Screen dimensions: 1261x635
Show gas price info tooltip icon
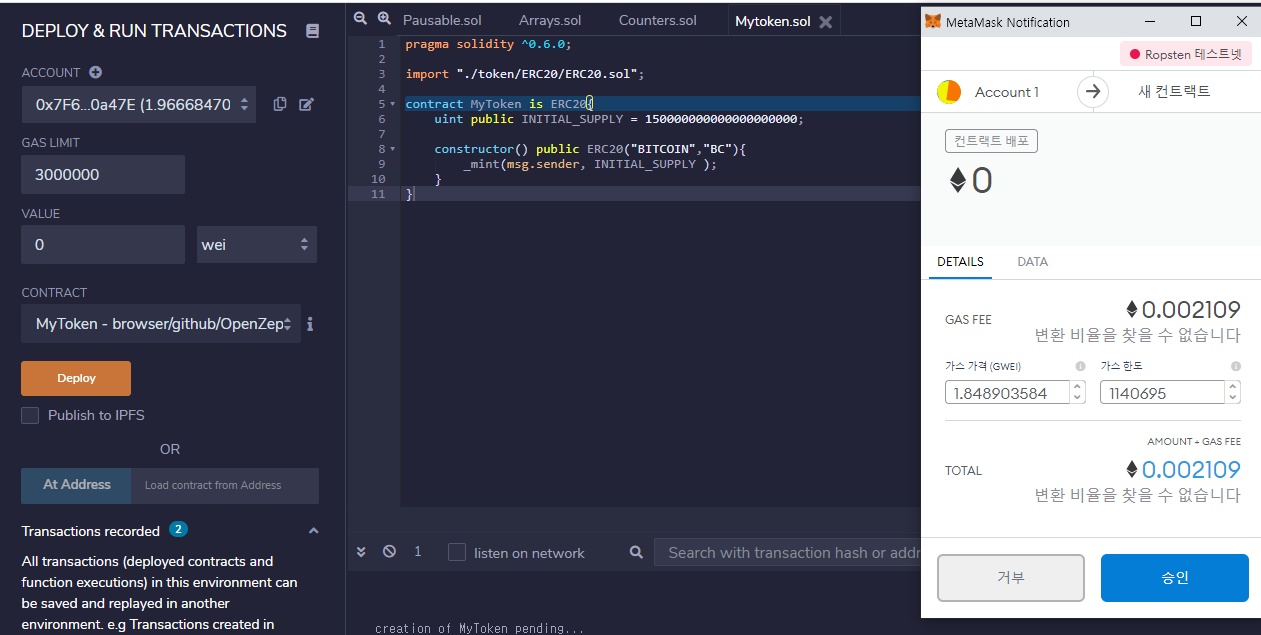[x=1080, y=366]
